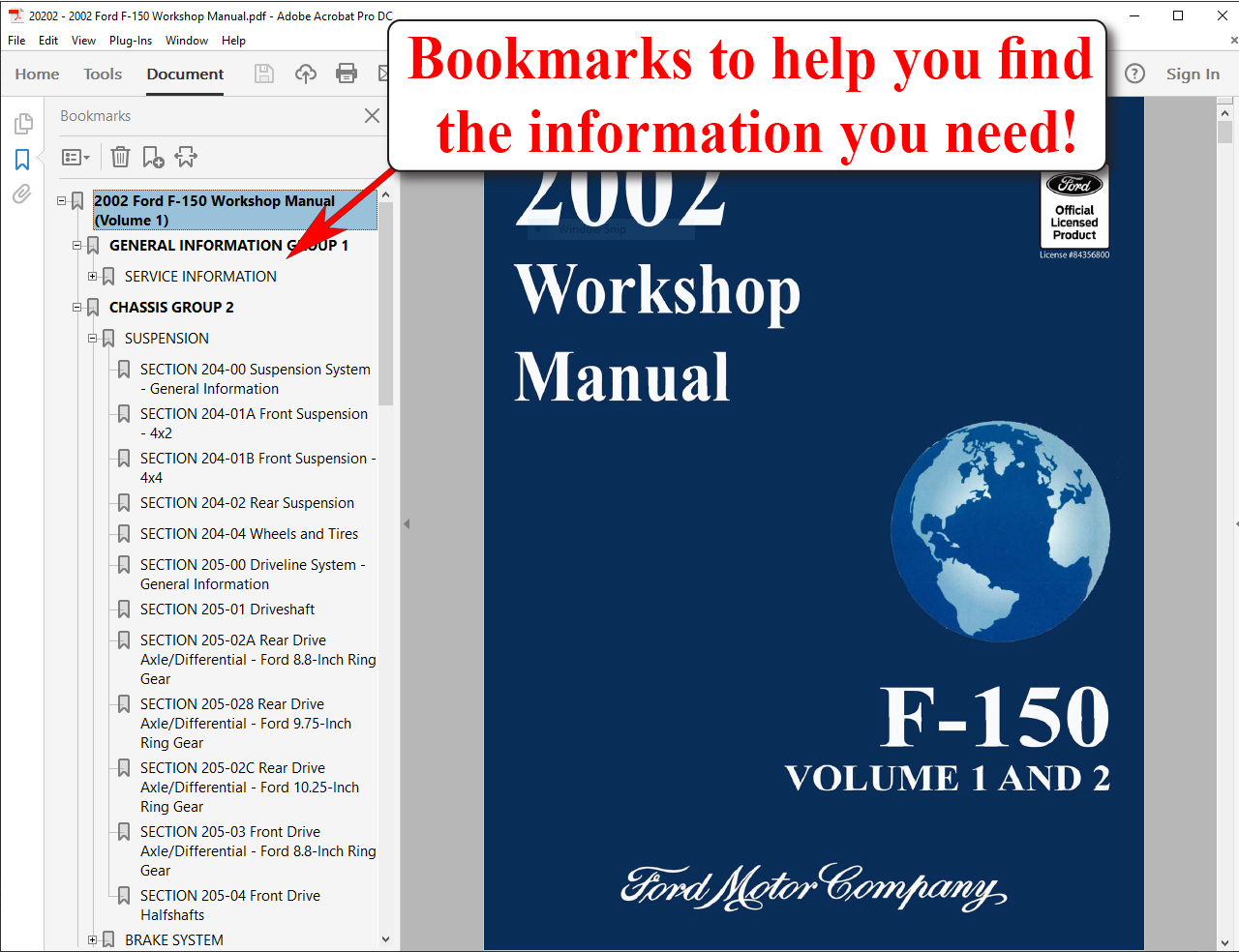
Task: Select the BRAKE SYSTEM bookmark
Action: click(174, 940)
